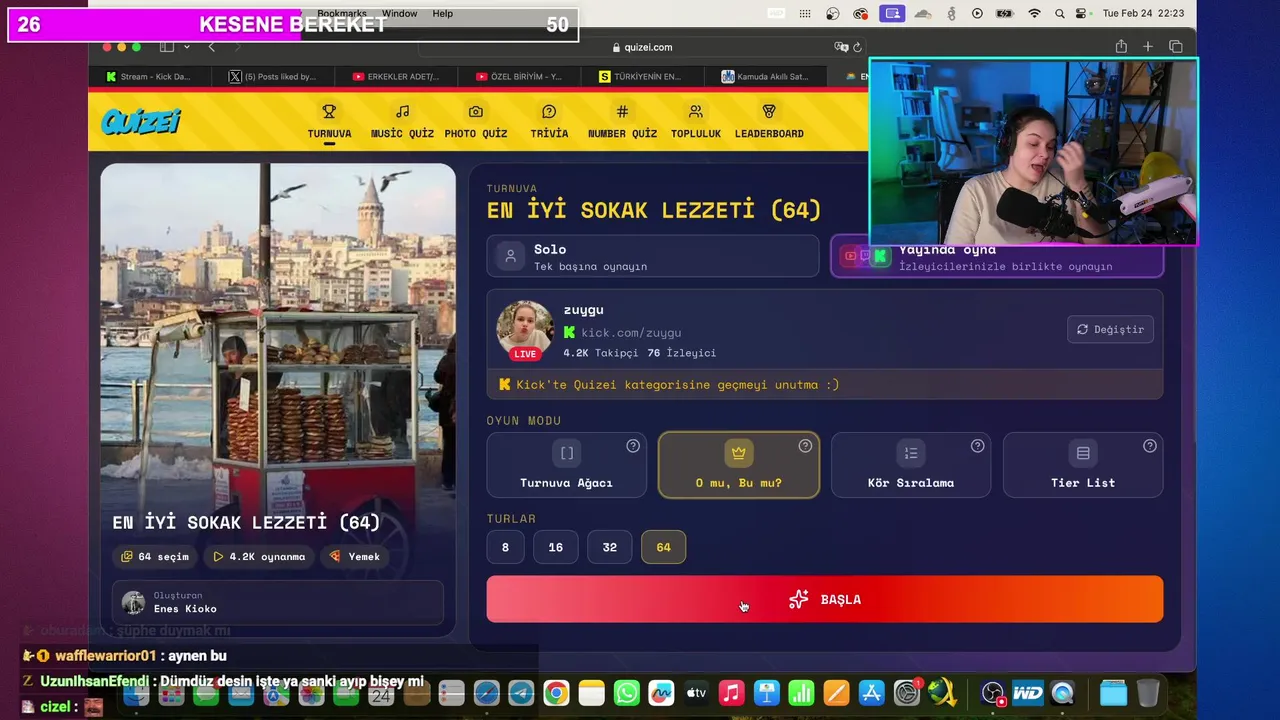Viewport: 1280px width, 720px height.
Task: Open Google Chrome from the Dock
Action: (557, 692)
